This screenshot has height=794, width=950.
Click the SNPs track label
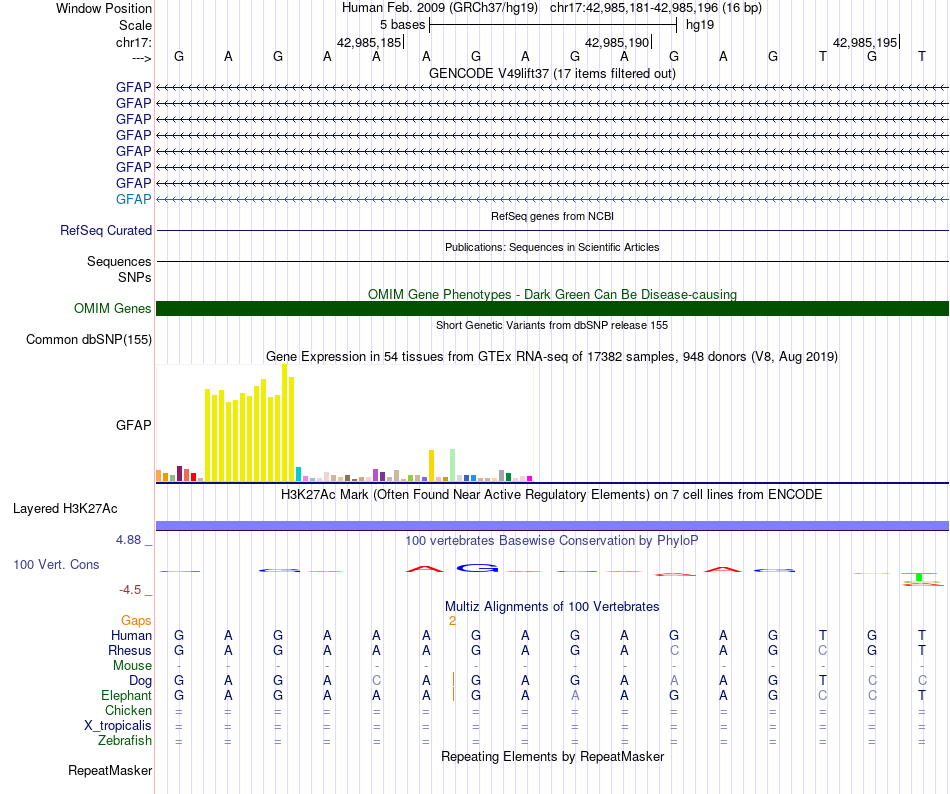tap(135, 277)
